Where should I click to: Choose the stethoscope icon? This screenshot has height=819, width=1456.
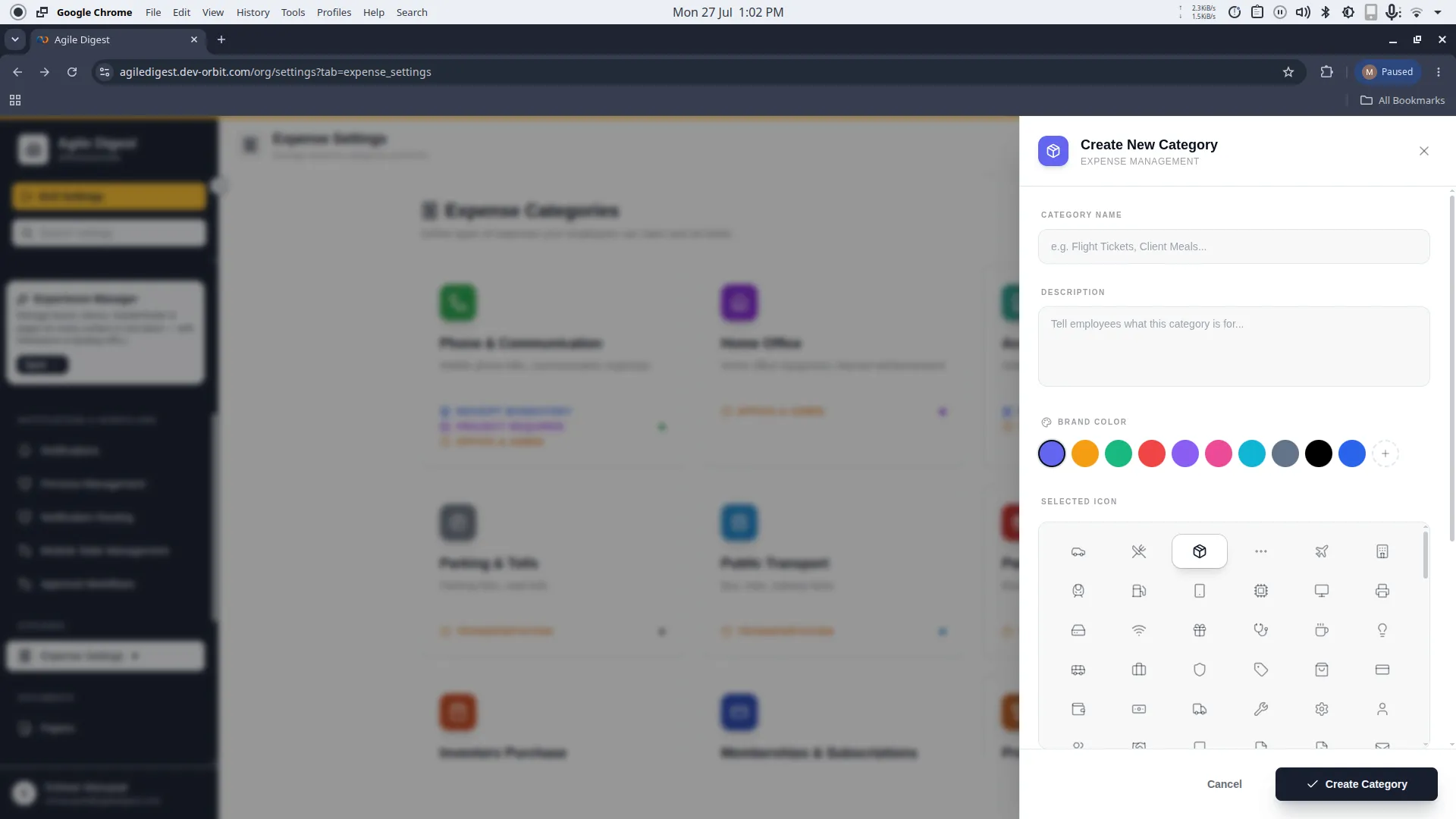(x=1260, y=630)
